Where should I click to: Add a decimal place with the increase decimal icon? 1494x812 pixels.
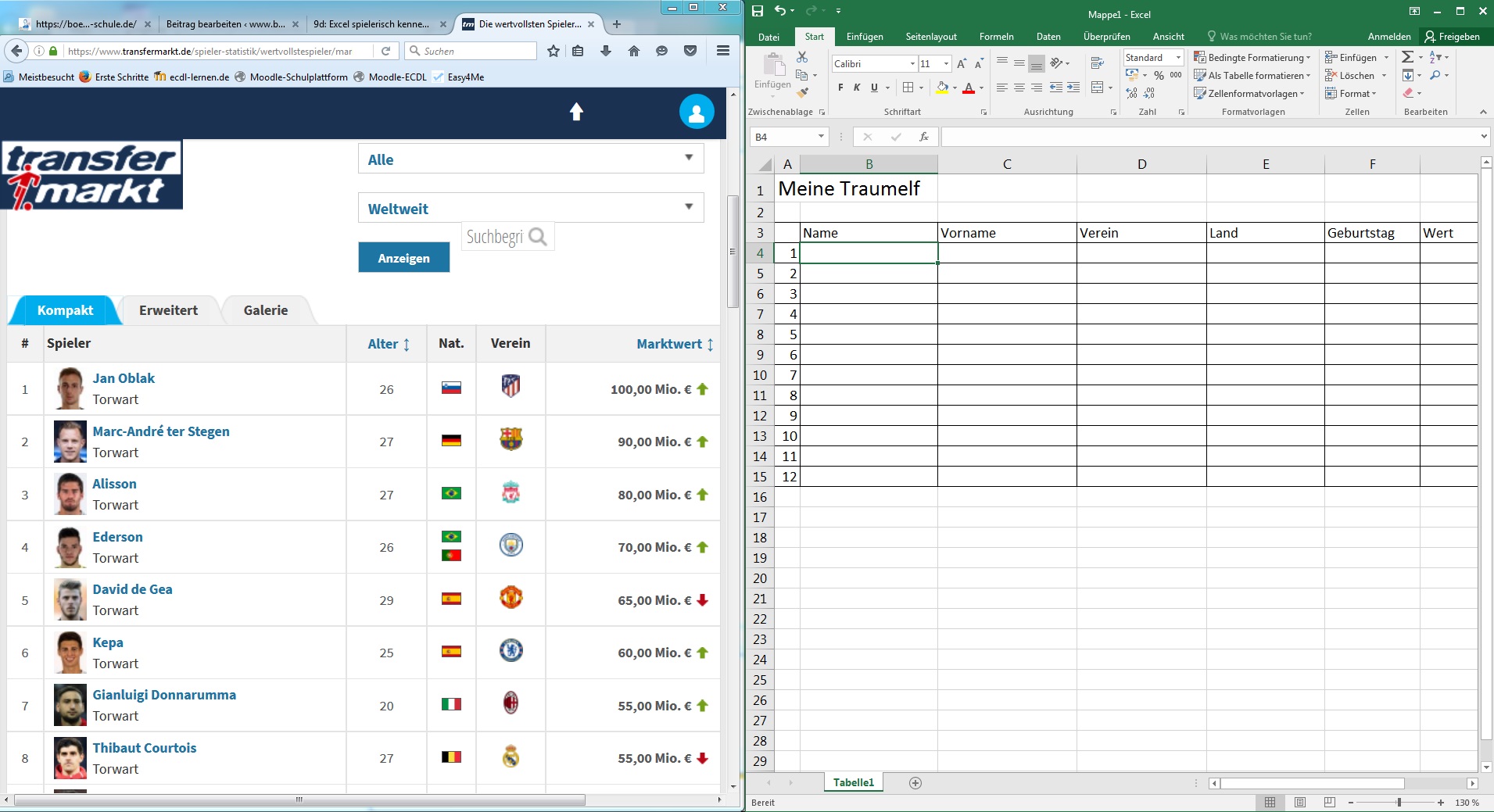click(x=1131, y=93)
